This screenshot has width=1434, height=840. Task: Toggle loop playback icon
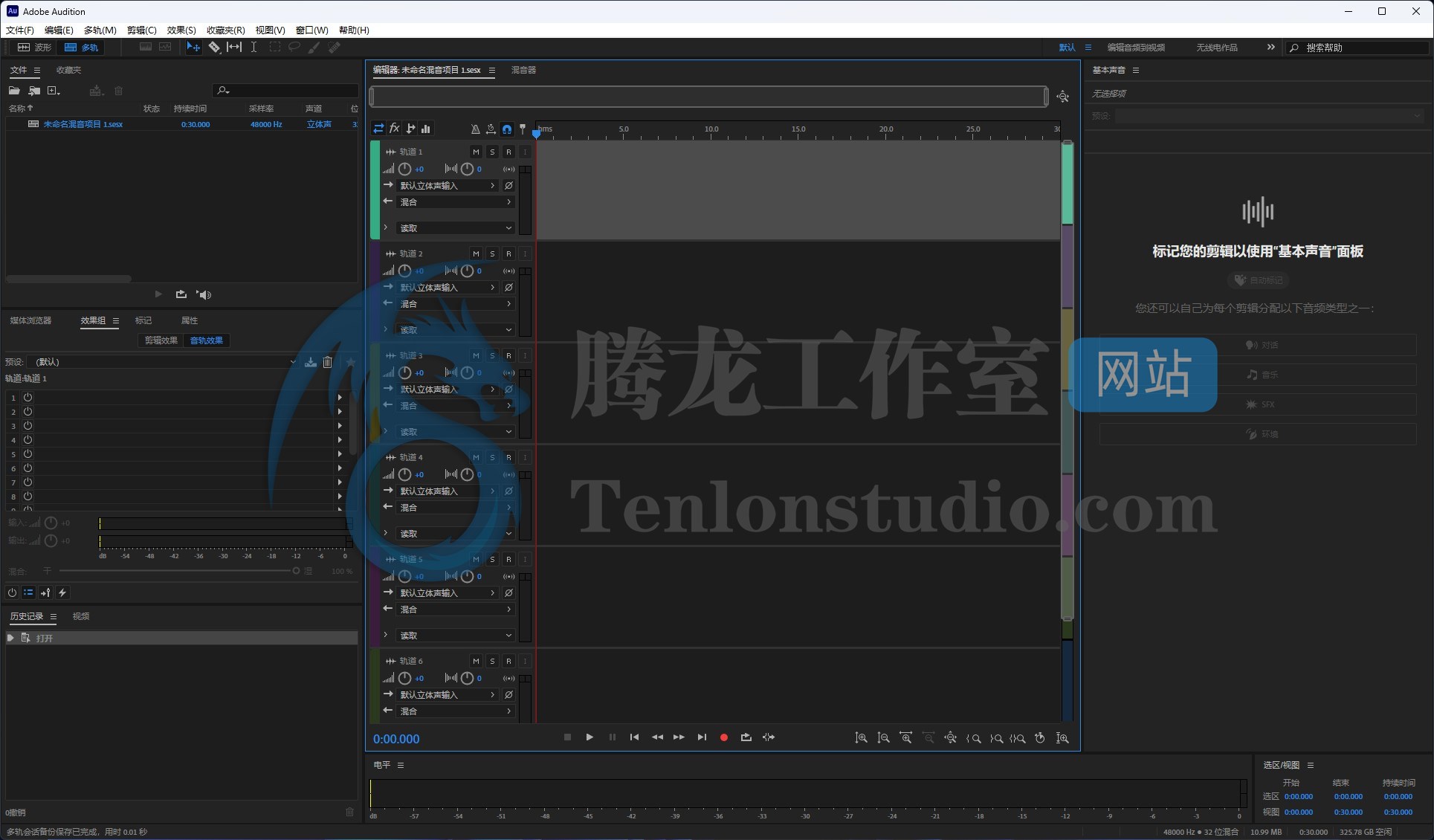pyautogui.click(x=746, y=737)
